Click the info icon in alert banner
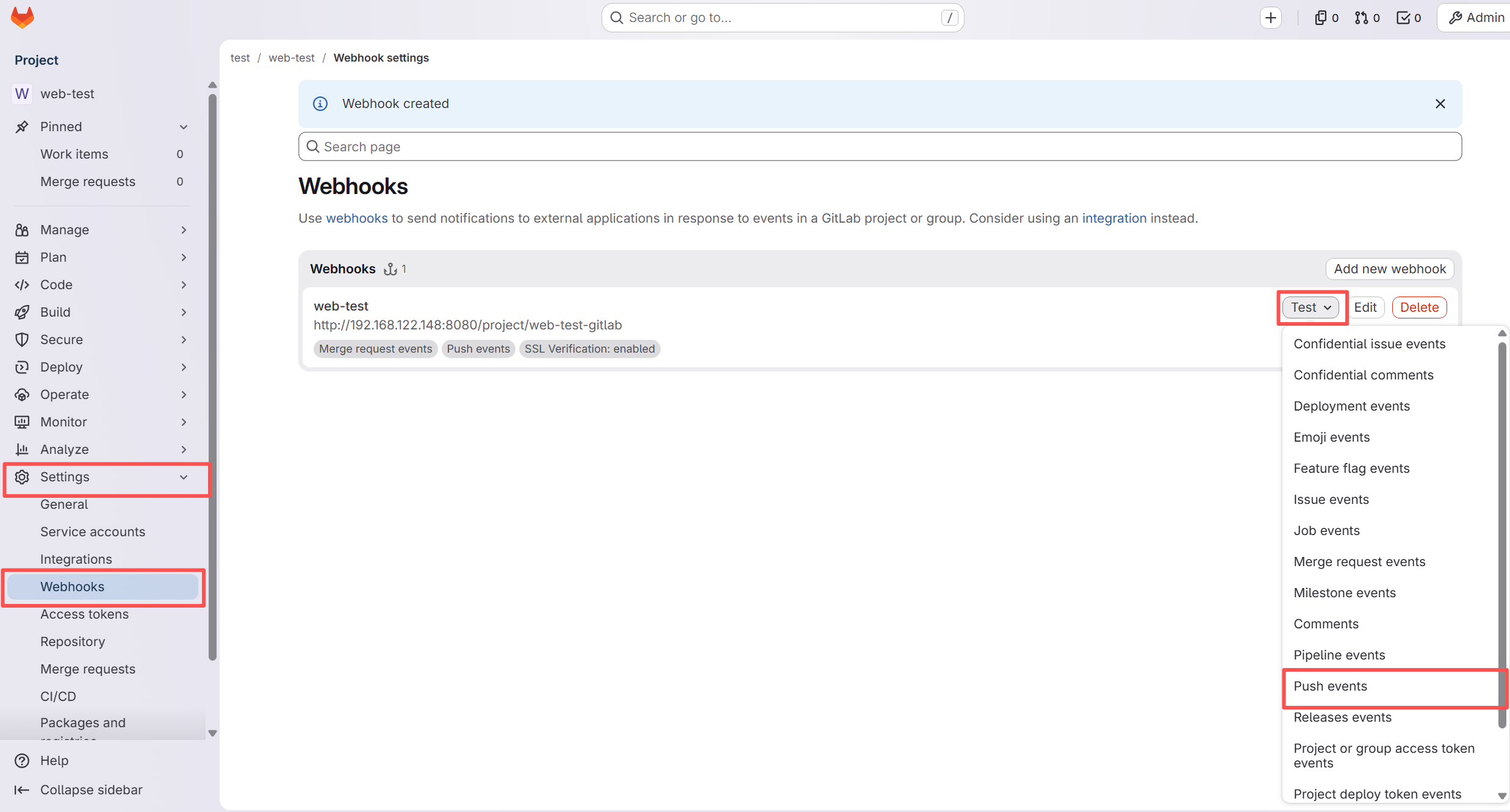The width and height of the screenshot is (1510, 812). (x=320, y=104)
